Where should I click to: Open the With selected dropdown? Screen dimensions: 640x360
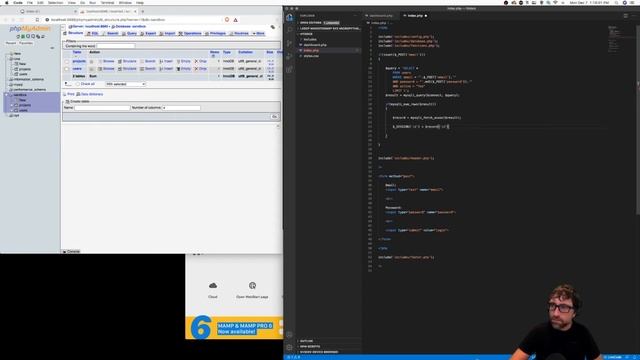pos(125,84)
